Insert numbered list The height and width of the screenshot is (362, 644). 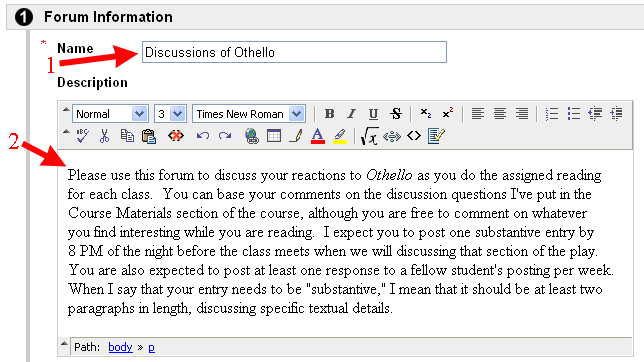[552, 113]
